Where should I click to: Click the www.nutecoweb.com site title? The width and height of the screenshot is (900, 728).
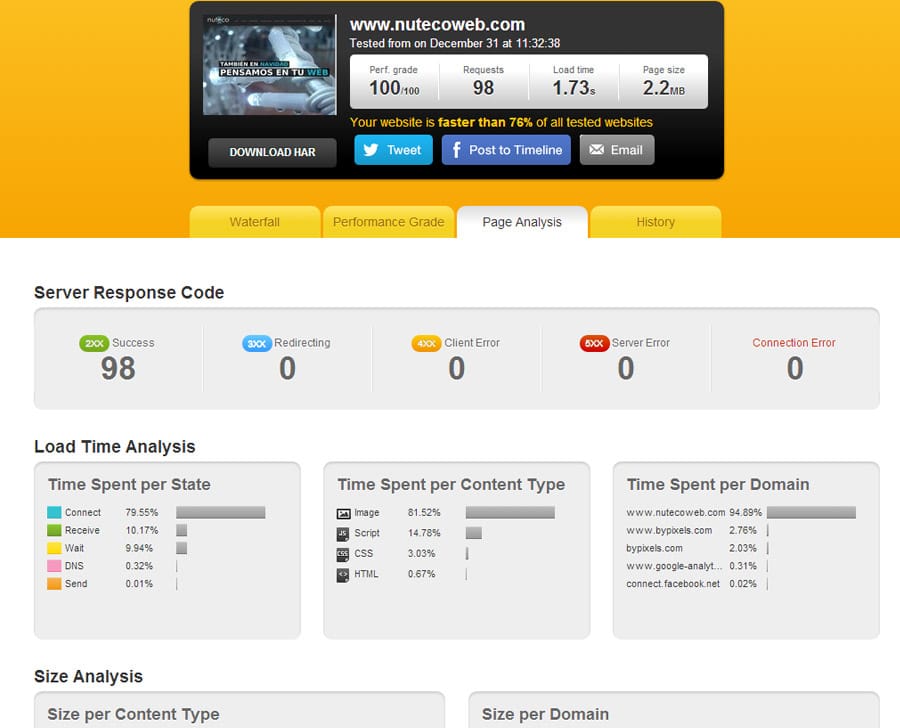coord(437,25)
